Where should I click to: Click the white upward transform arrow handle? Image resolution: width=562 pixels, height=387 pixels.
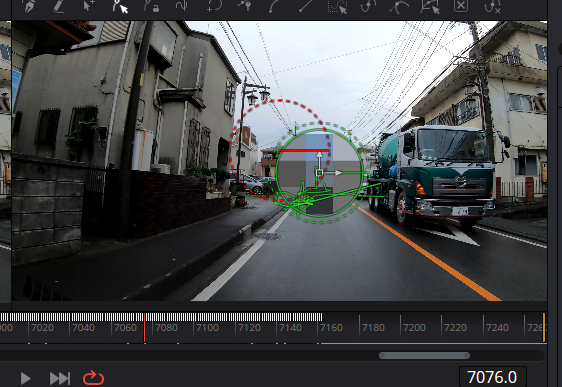pyautogui.click(x=319, y=155)
